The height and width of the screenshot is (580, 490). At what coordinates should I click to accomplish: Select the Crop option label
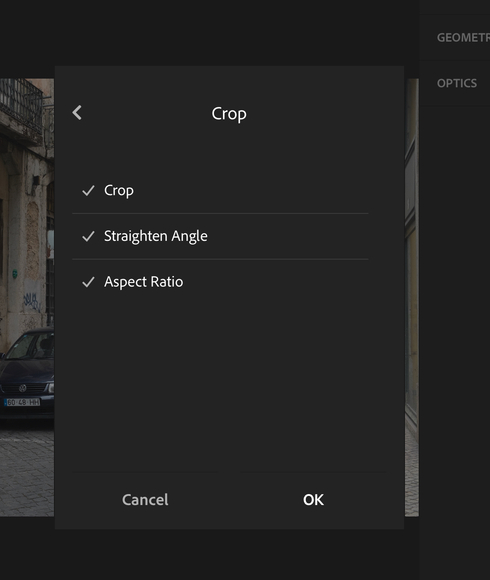(119, 191)
